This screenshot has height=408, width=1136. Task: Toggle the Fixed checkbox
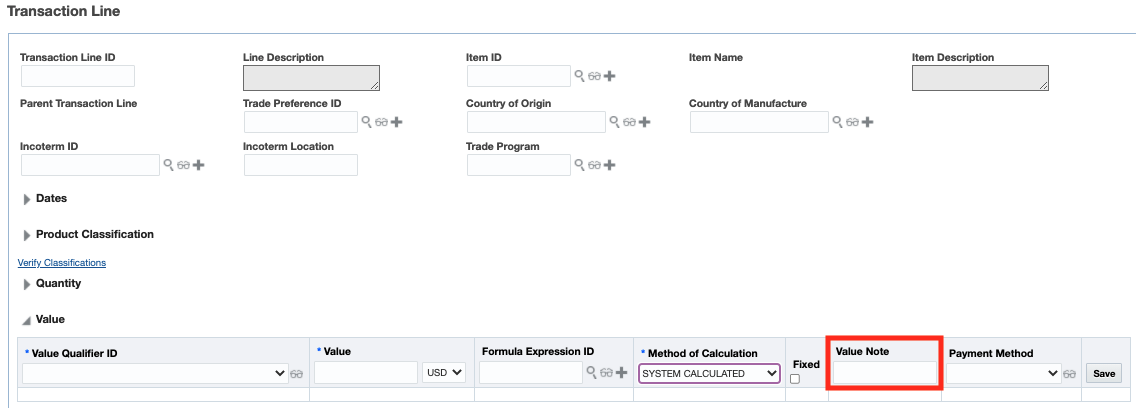tap(795, 379)
